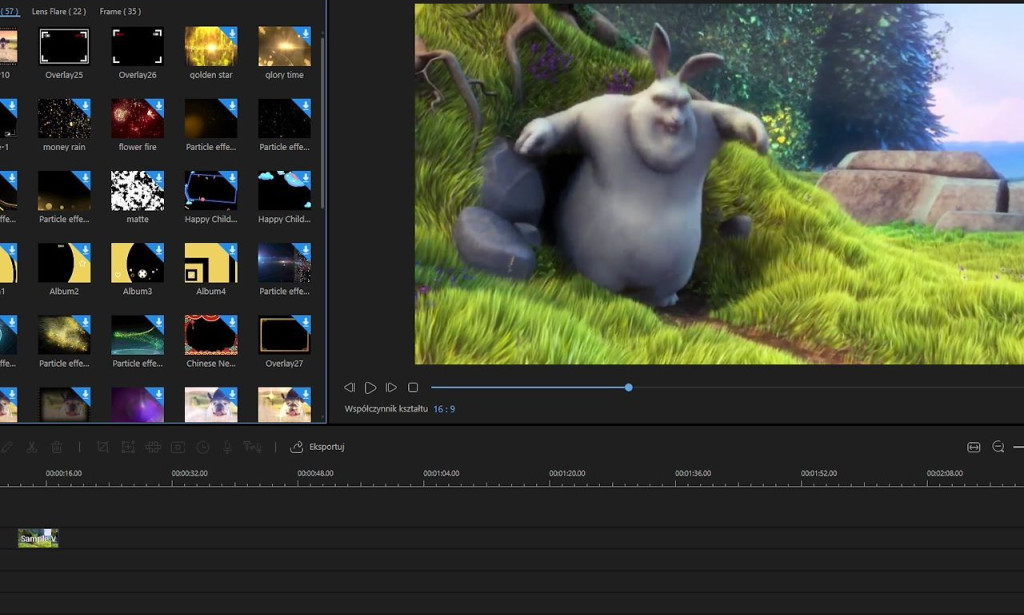Click the zoom-out icon on the timeline
The height and width of the screenshot is (615, 1024).
pos(998,446)
